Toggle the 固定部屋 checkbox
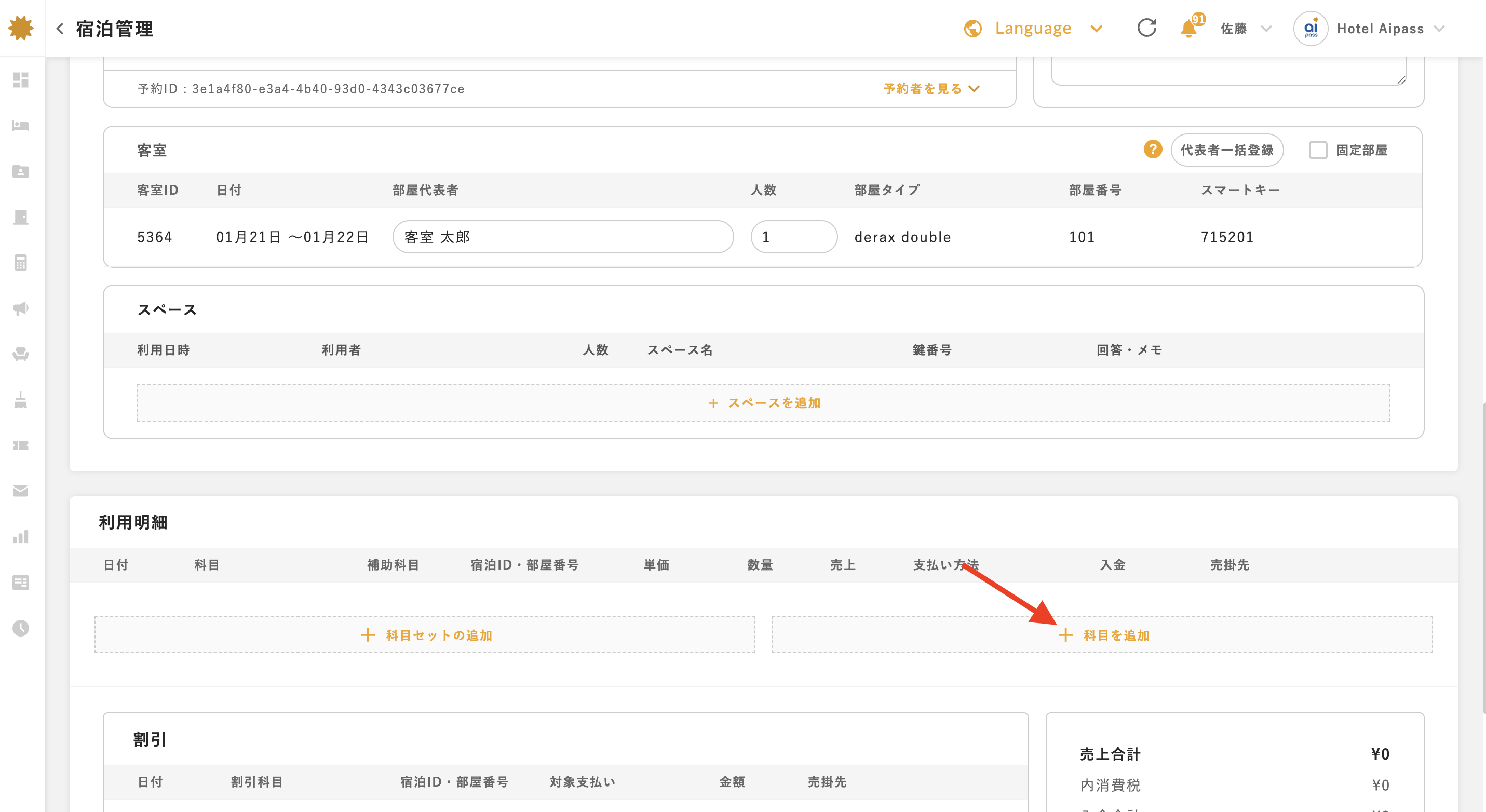 pyautogui.click(x=1318, y=150)
